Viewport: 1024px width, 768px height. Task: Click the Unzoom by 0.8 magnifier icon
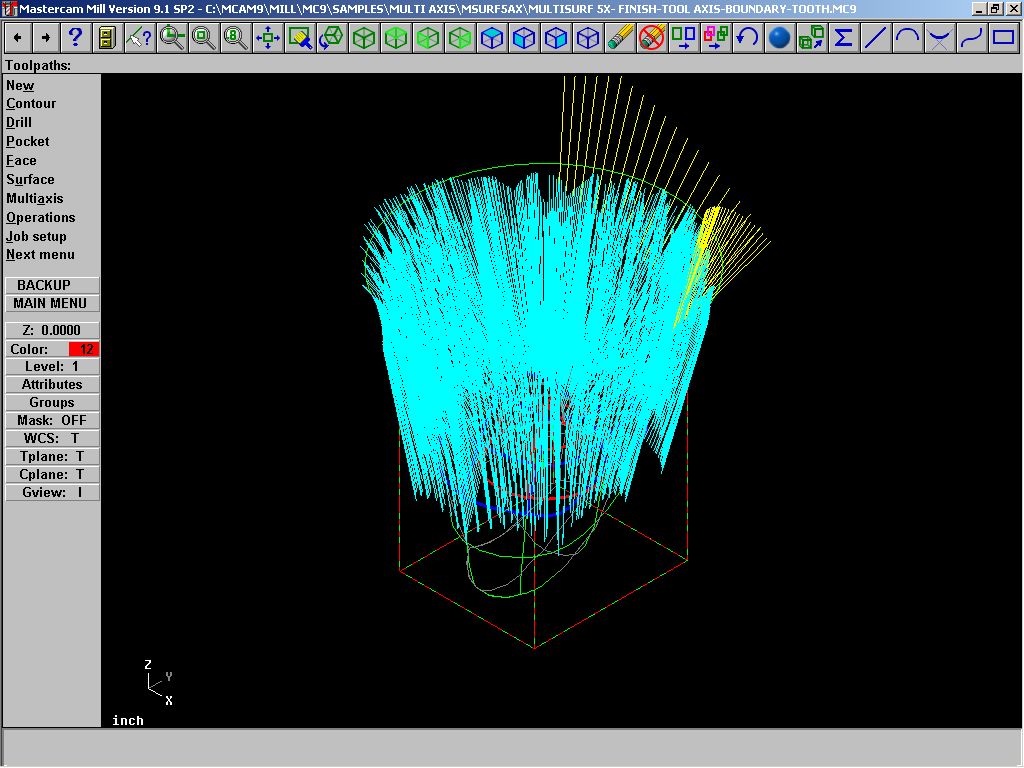point(235,38)
